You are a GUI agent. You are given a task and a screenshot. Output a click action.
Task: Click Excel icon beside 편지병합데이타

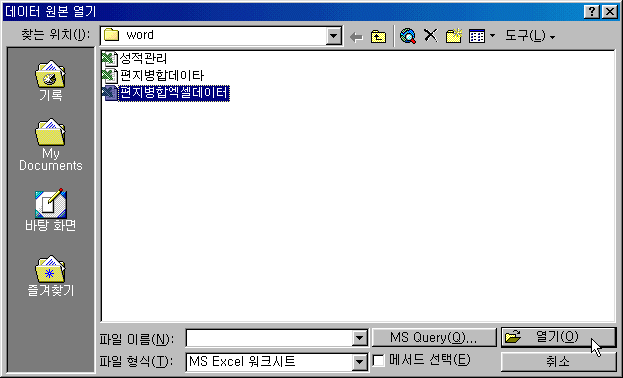pyautogui.click(x=110, y=76)
